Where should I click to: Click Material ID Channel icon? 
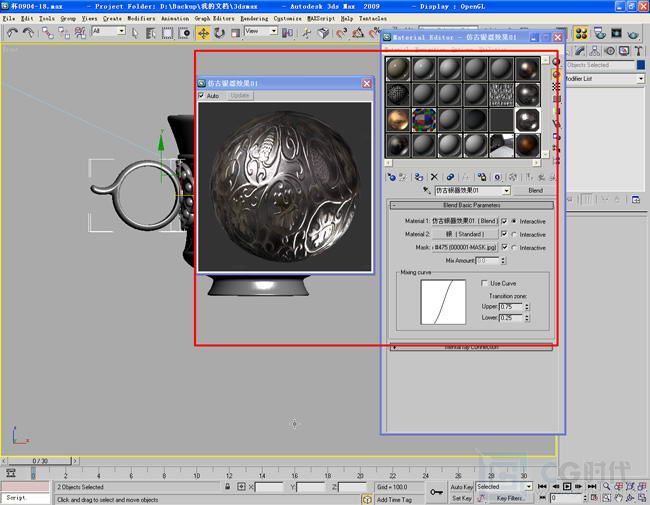pos(497,177)
